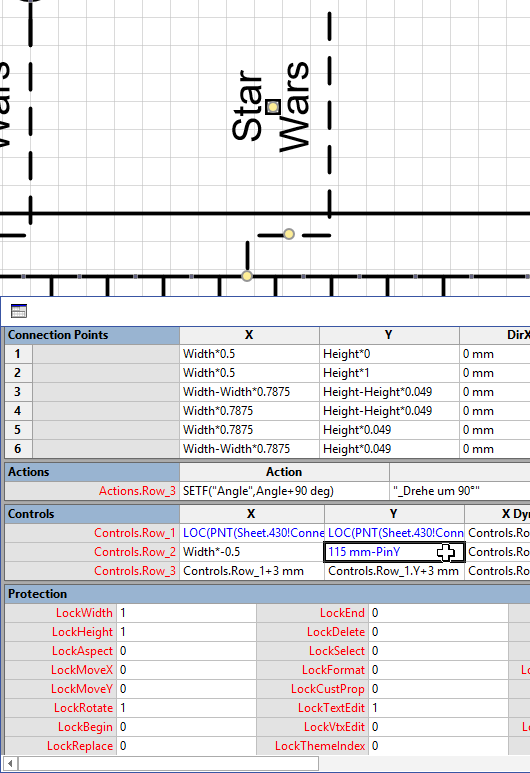Screen dimensions: 530x773
Task: Click connection point row number 3
Action: (18, 392)
